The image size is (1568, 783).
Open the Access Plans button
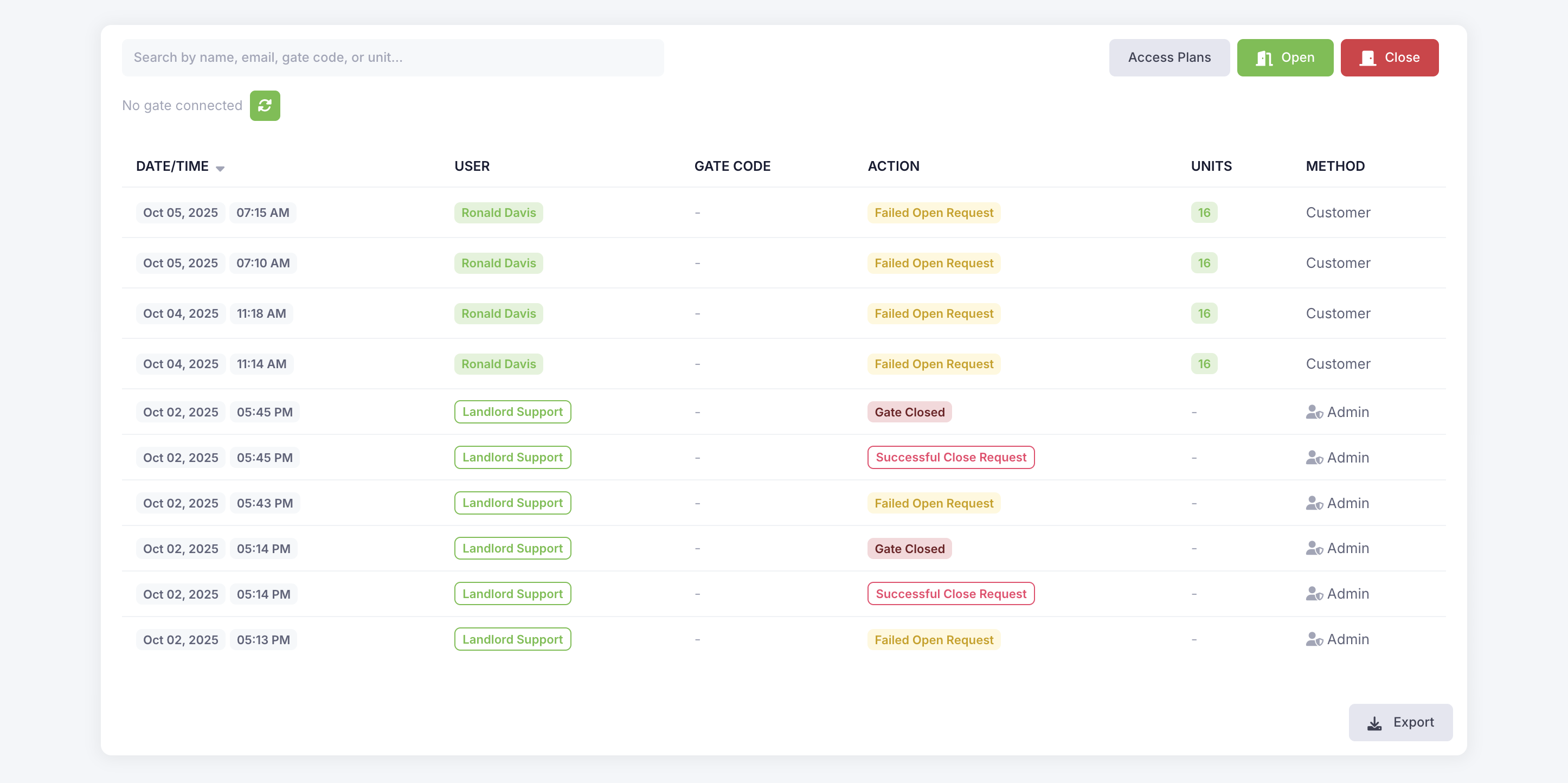[x=1169, y=58]
